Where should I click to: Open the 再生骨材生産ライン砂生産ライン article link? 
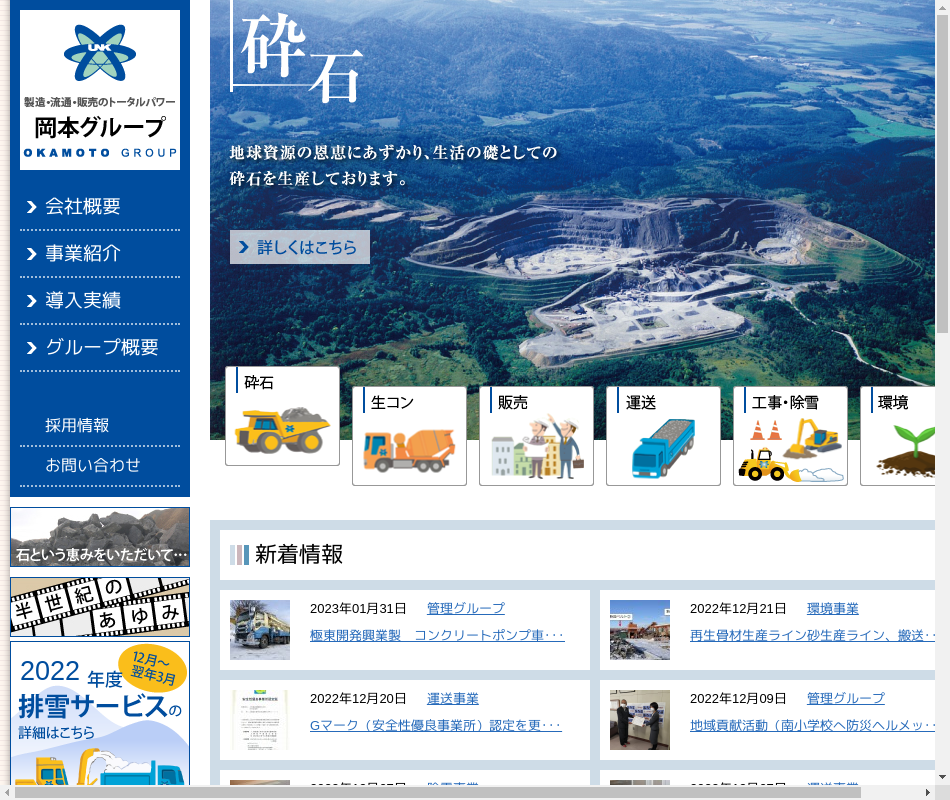[812, 635]
